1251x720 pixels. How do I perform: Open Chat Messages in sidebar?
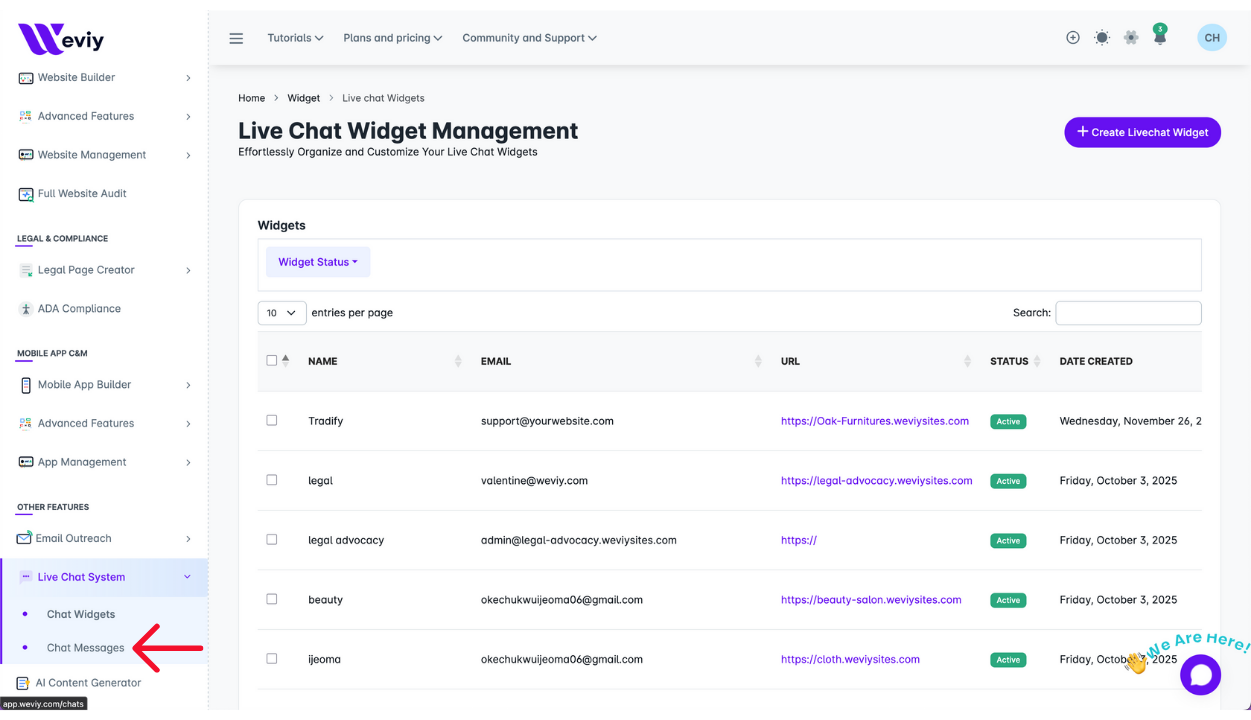(x=86, y=648)
